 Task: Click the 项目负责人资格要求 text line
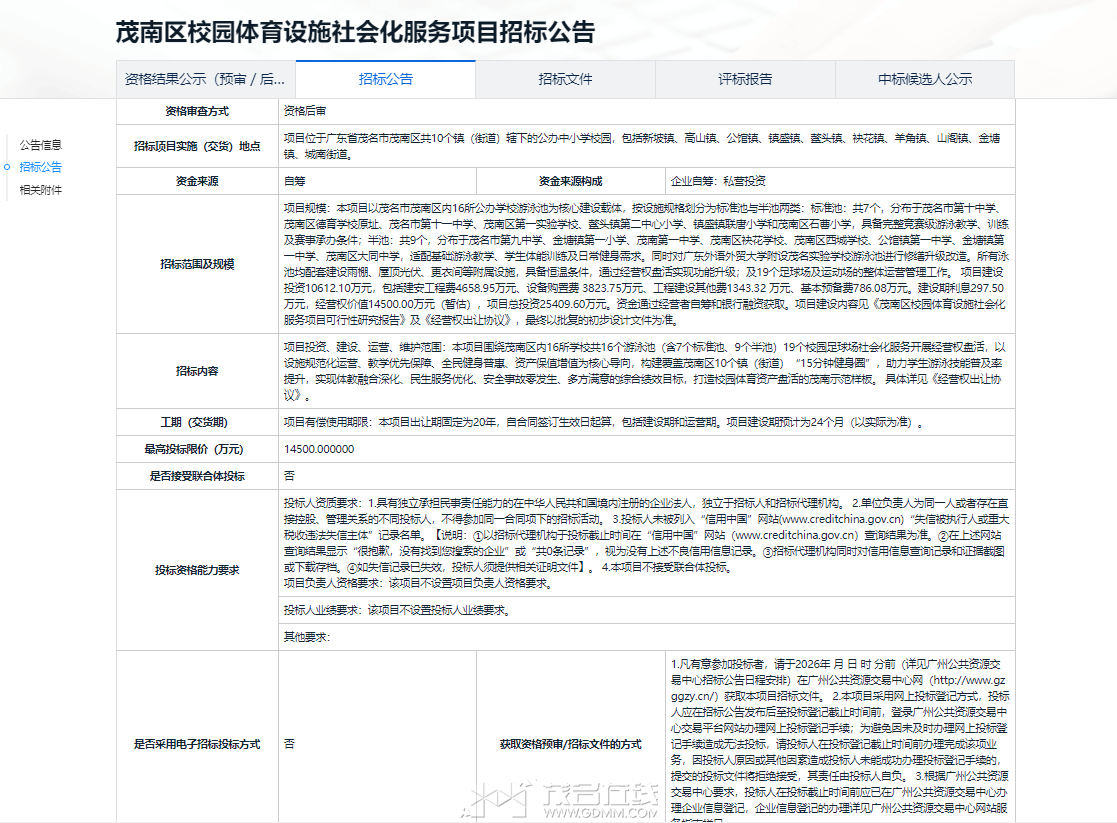(x=418, y=583)
